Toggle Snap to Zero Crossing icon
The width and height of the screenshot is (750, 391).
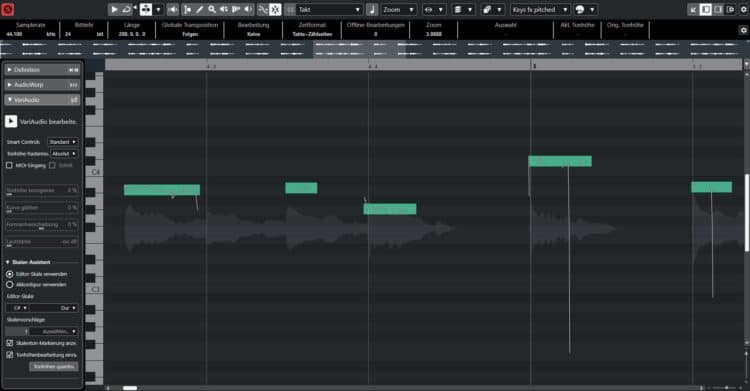click(263, 10)
